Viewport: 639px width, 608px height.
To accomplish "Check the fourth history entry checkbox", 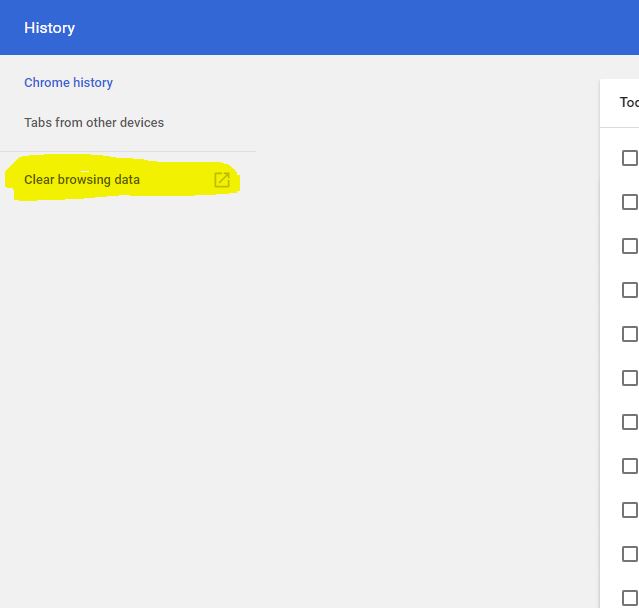I will (629, 290).
